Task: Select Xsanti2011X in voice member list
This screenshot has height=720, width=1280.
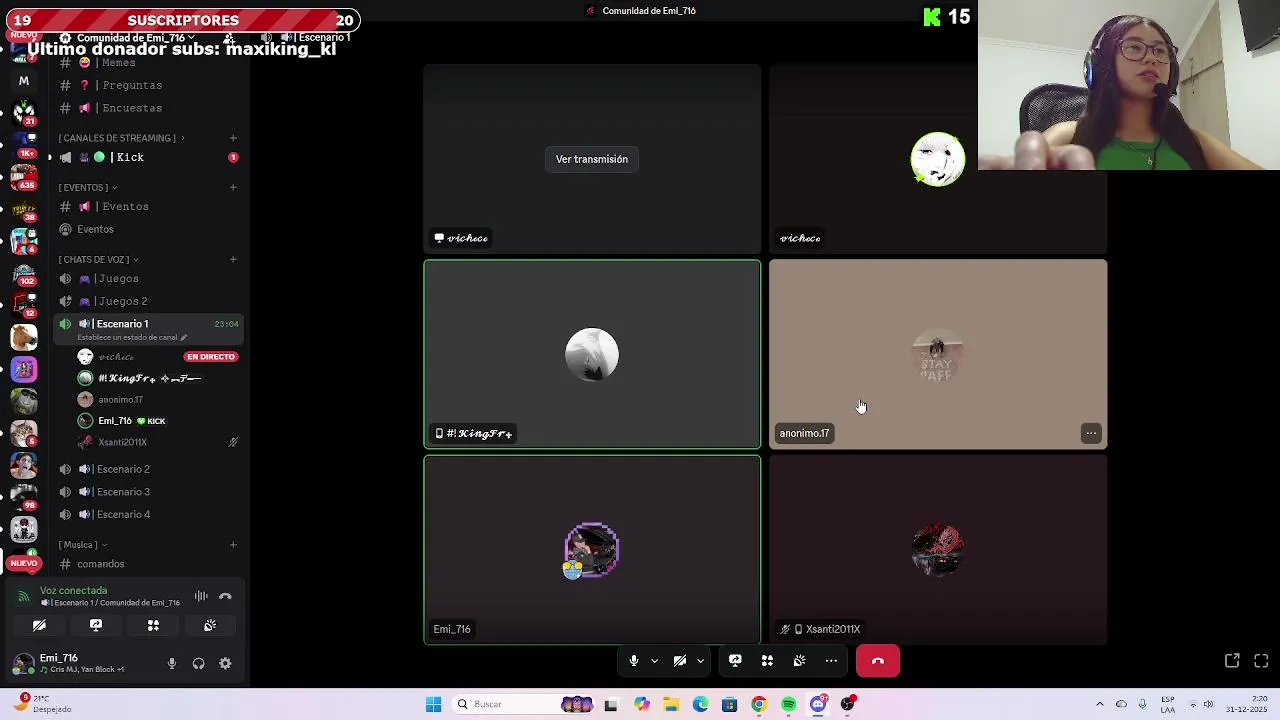Action: (158, 442)
